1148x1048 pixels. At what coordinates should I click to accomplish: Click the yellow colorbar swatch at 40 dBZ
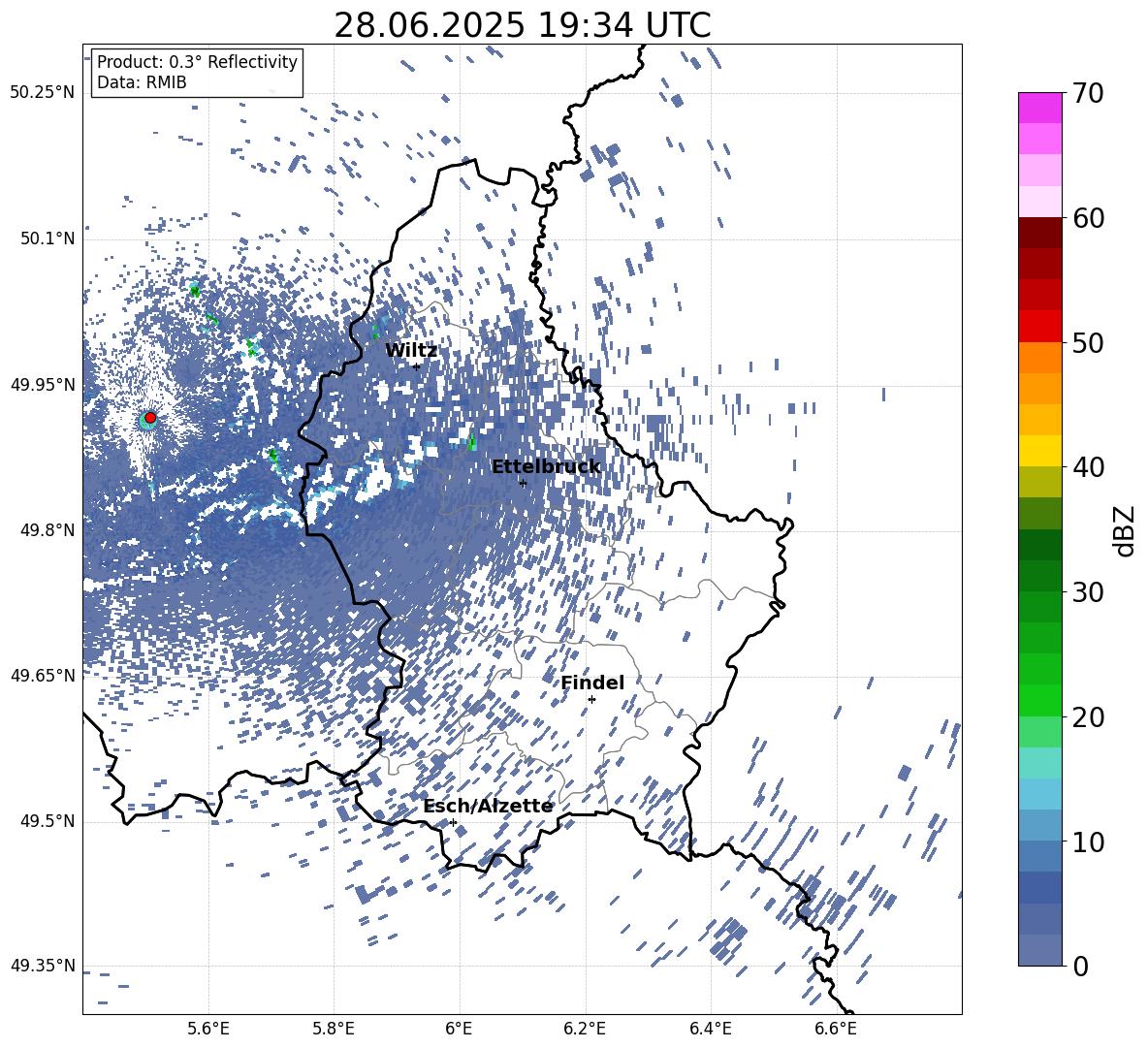point(1039,451)
